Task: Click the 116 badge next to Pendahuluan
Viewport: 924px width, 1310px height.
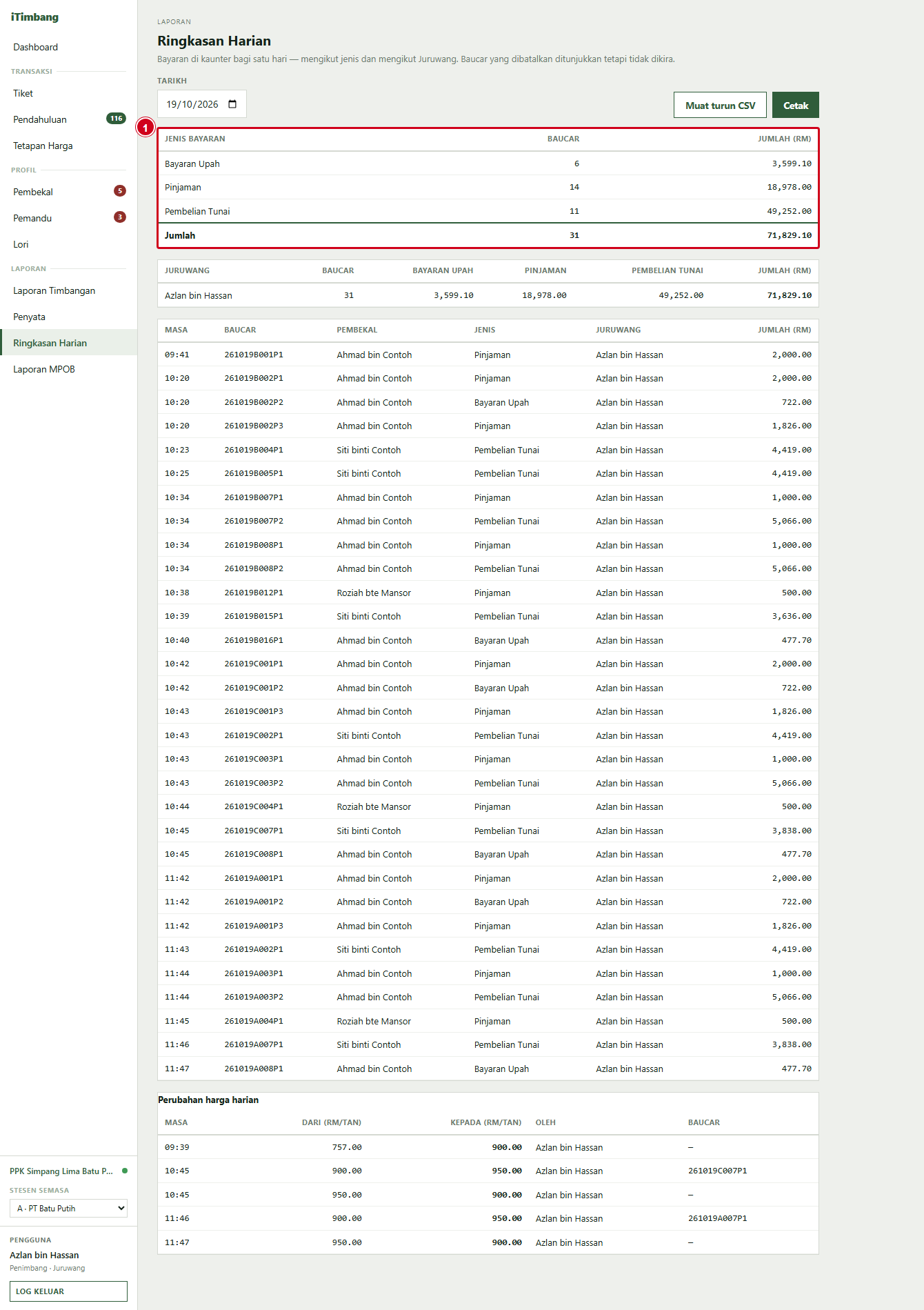Action: pos(116,119)
